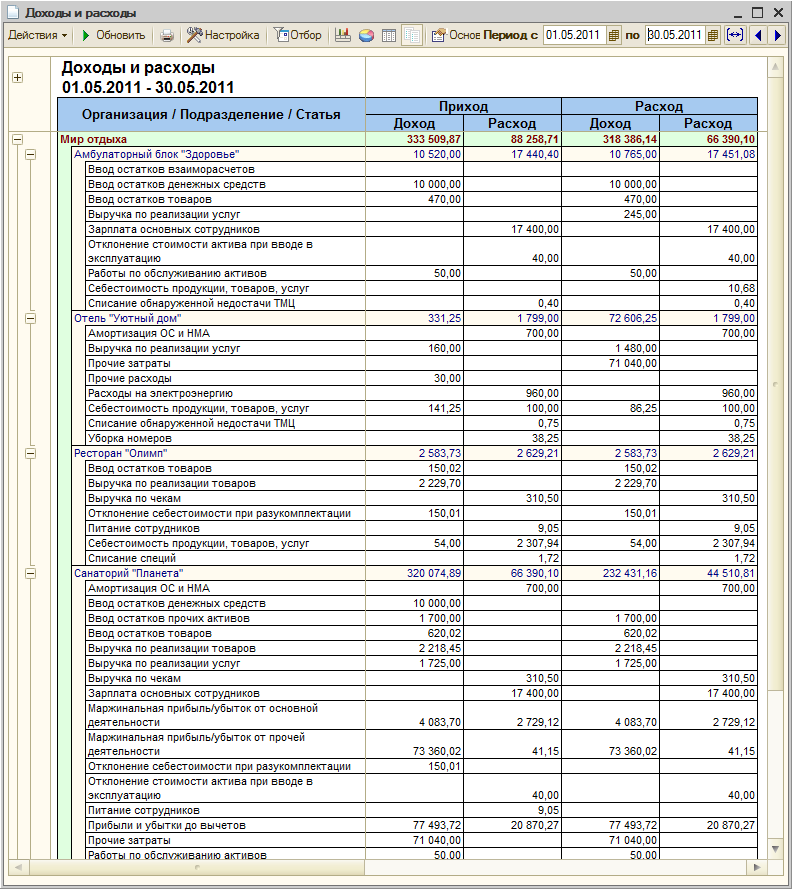Select the cell 71 040,00 in Отель group
This screenshot has height=889, width=792.
(x=611, y=363)
